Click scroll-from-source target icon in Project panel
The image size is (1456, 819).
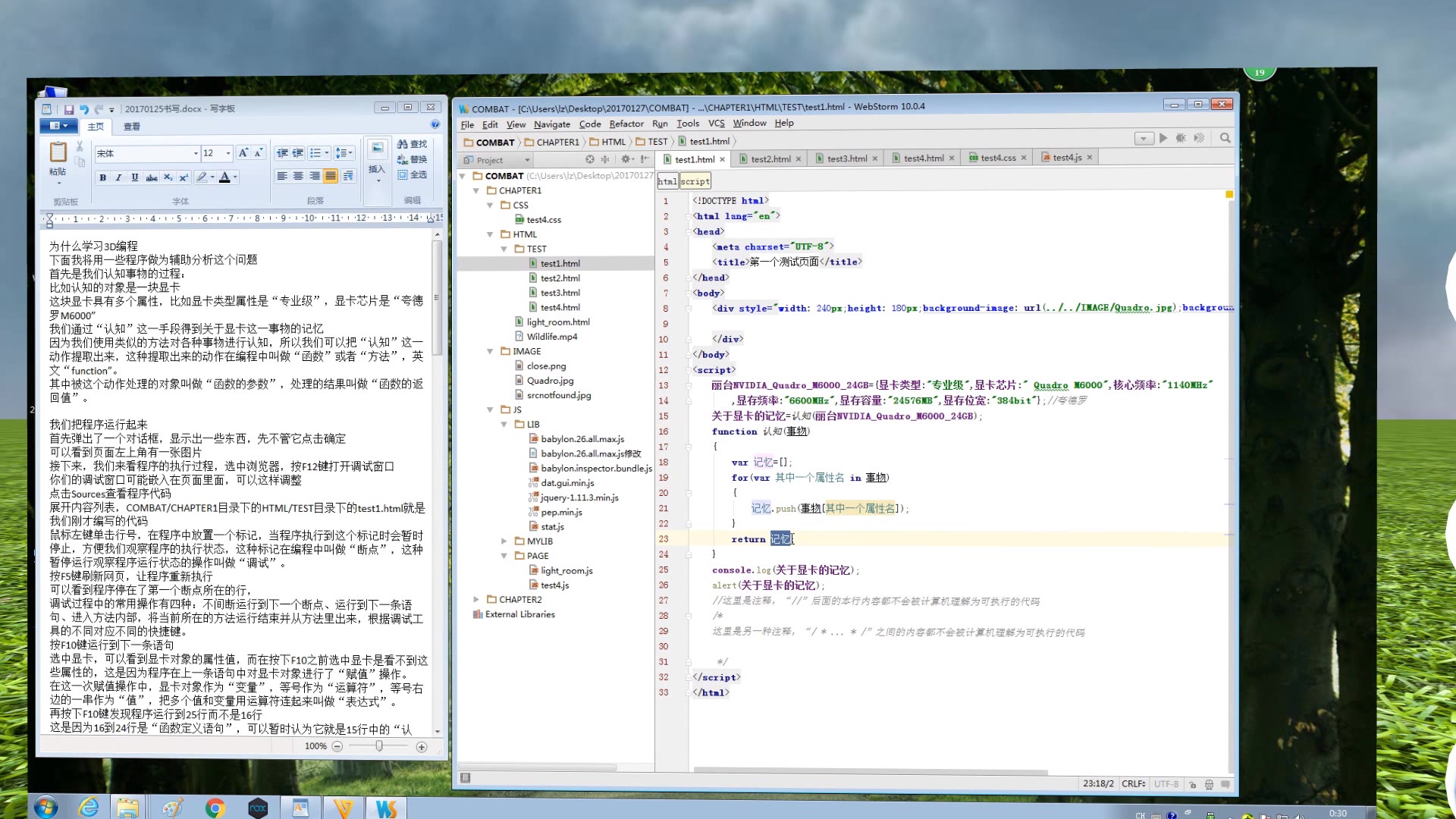click(x=590, y=159)
